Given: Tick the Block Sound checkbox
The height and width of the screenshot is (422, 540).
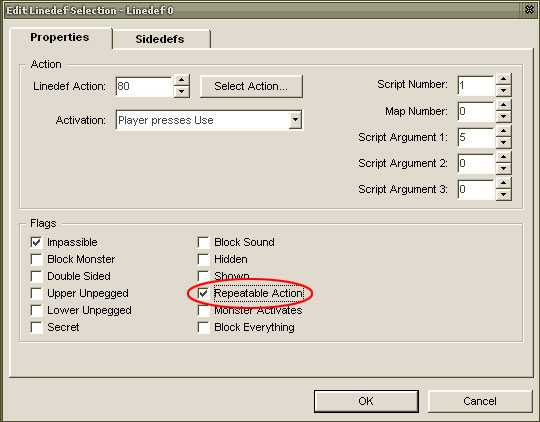Looking at the screenshot, I should pyautogui.click(x=204, y=242).
